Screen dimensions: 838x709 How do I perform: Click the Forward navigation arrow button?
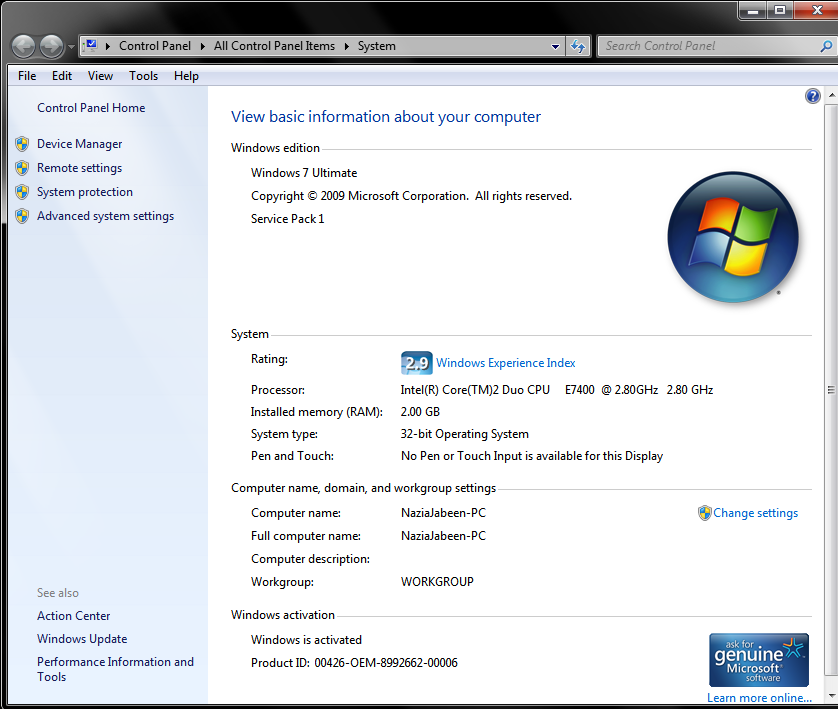50,46
